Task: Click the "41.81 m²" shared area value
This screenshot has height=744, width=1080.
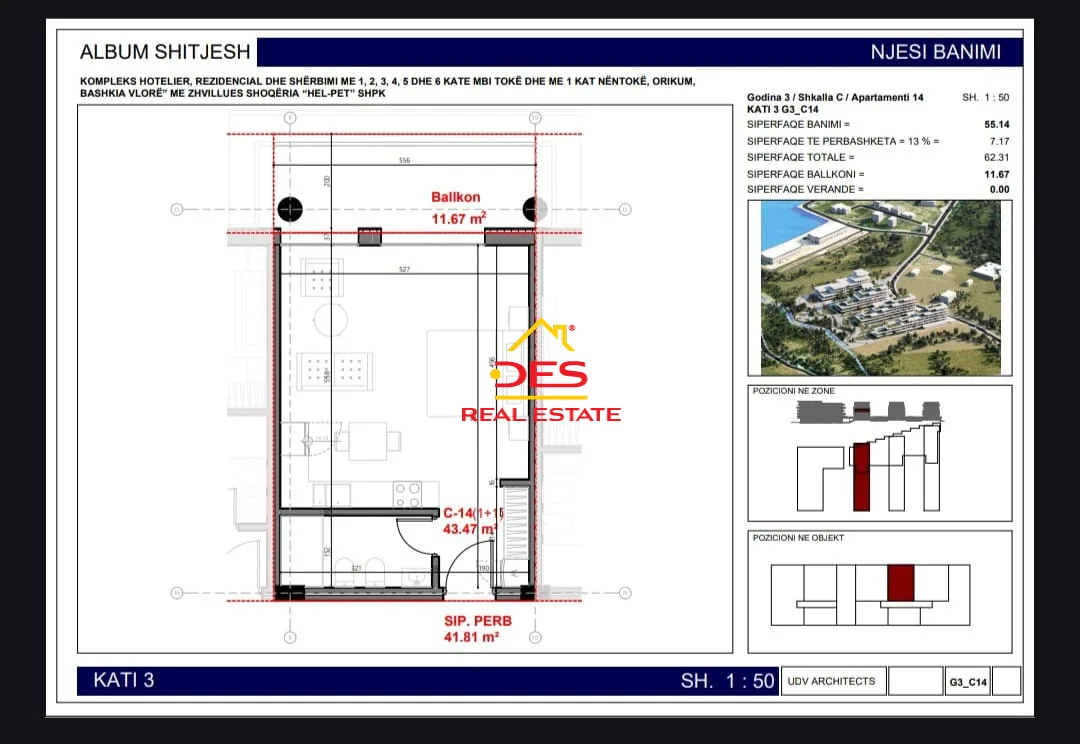Action: coord(471,637)
